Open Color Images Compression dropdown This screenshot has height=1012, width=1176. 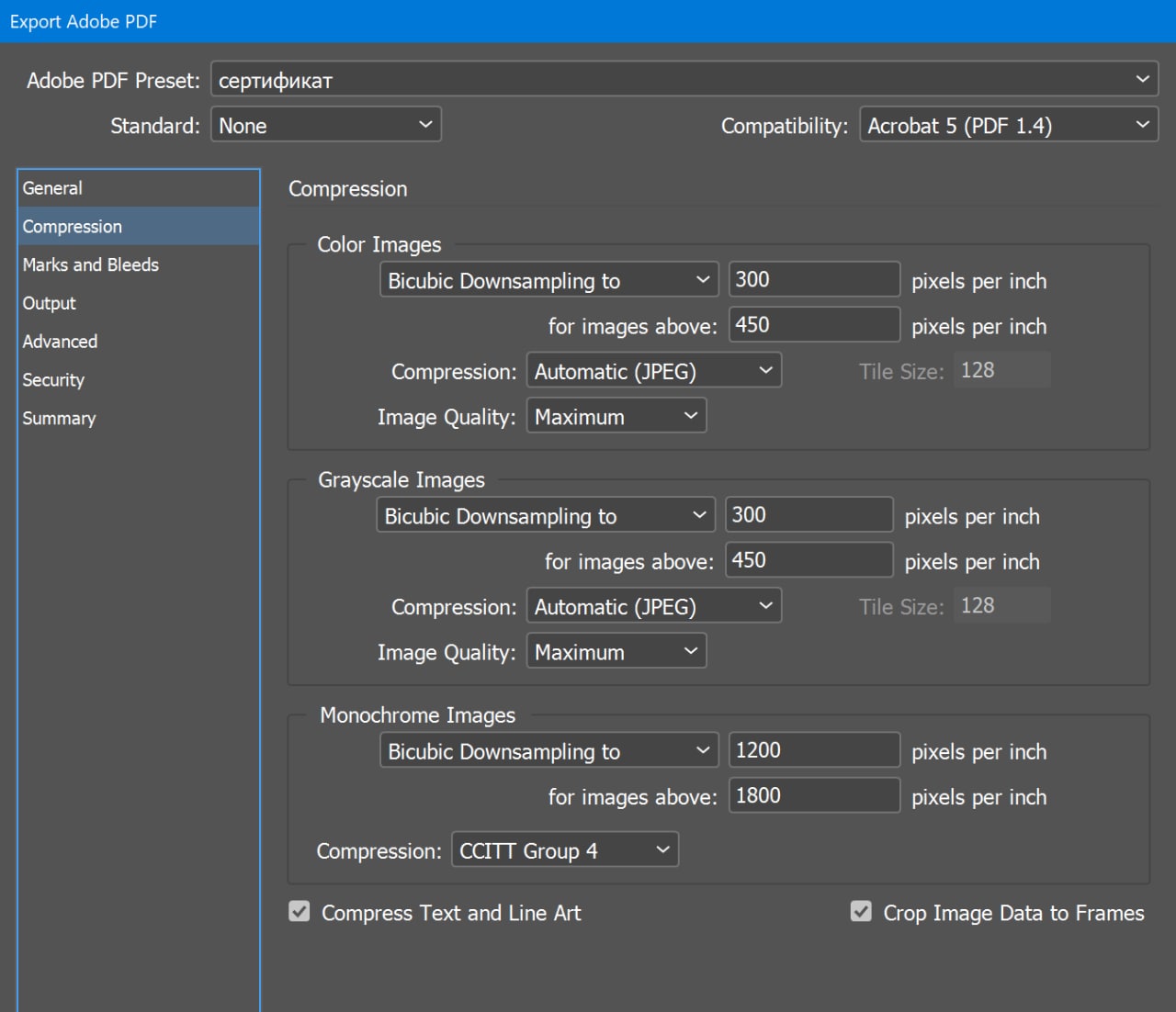coord(653,371)
